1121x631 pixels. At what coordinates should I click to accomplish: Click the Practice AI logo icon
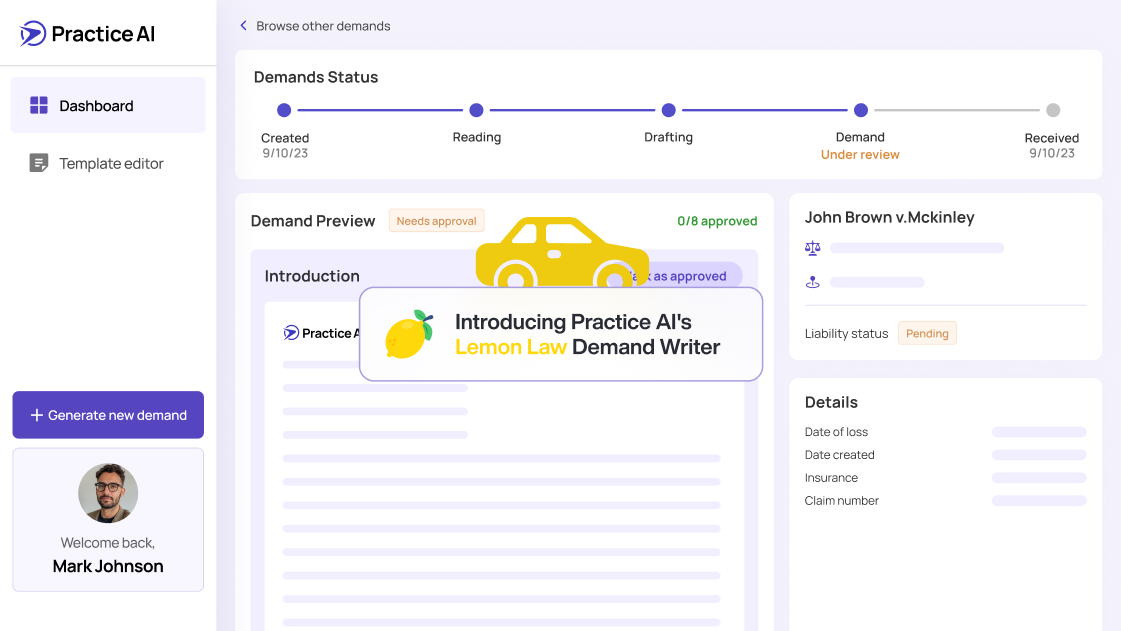[33, 34]
